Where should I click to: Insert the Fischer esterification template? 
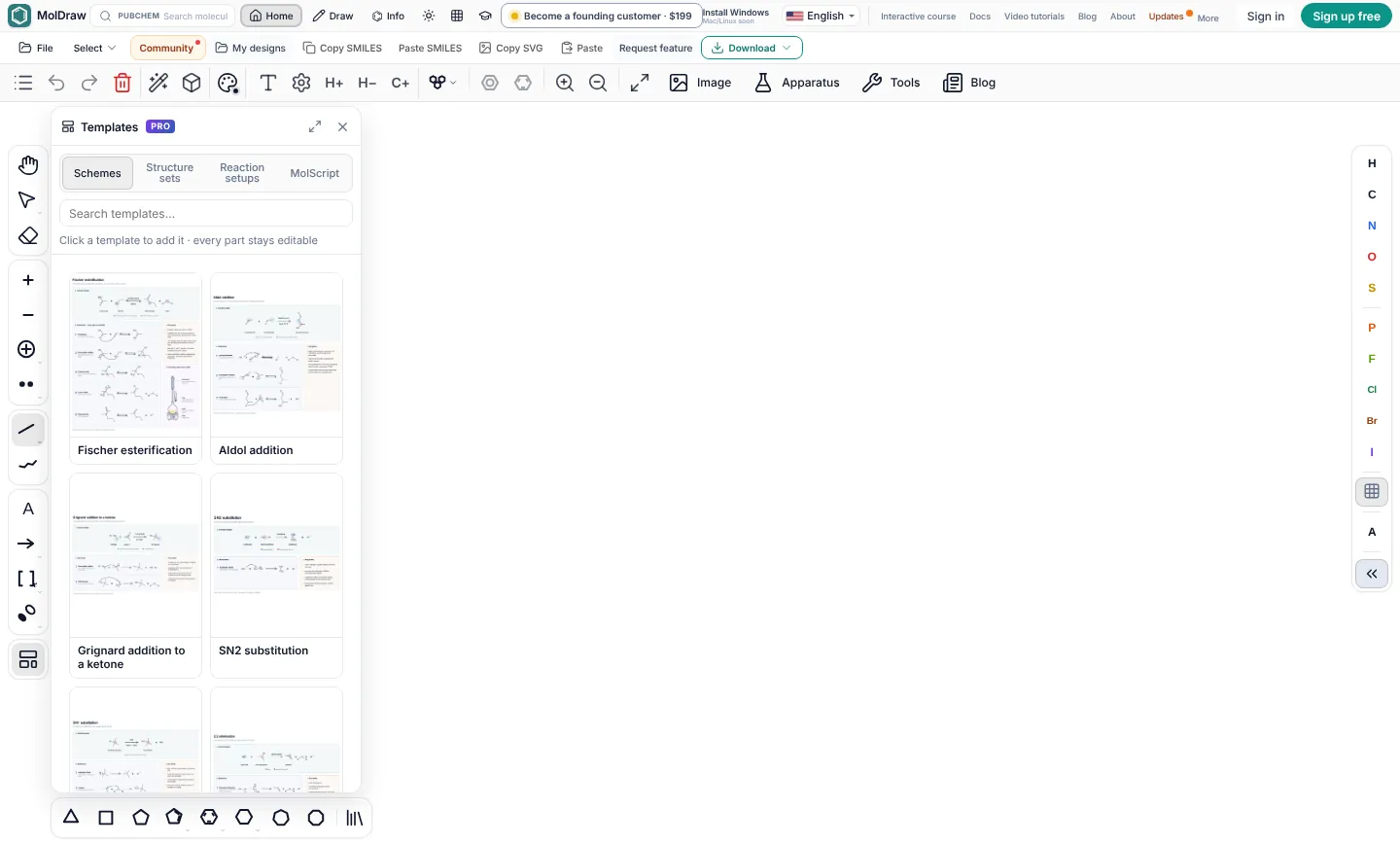tap(135, 369)
